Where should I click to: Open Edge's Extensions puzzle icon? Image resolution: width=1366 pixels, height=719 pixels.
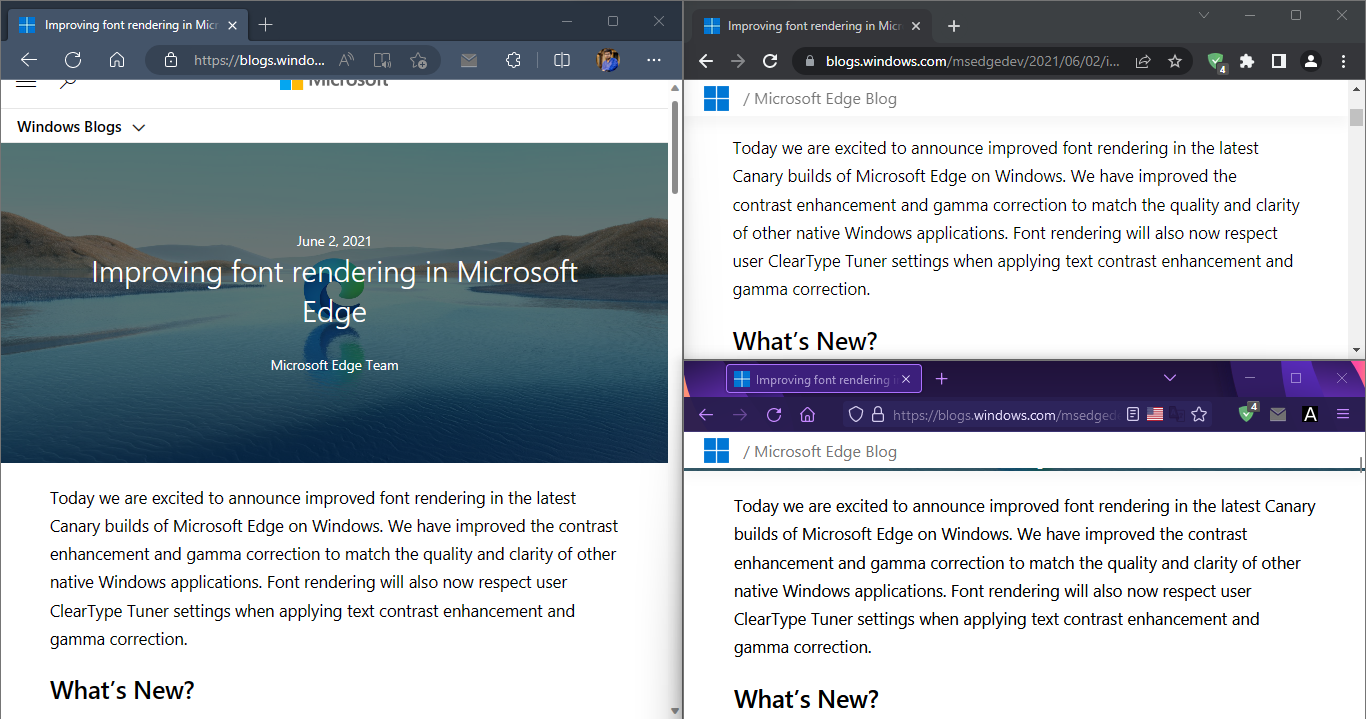coord(513,60)
